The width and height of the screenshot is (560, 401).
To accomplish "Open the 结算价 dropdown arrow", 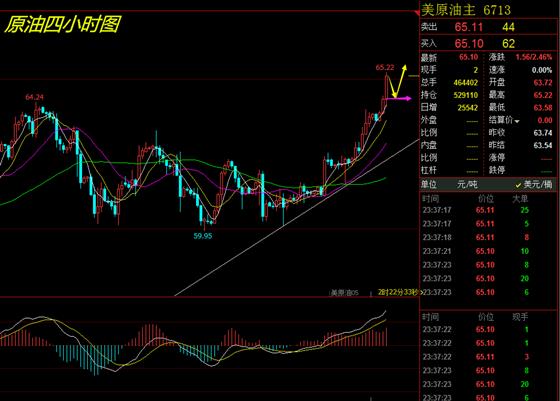I will click(517, 121).
